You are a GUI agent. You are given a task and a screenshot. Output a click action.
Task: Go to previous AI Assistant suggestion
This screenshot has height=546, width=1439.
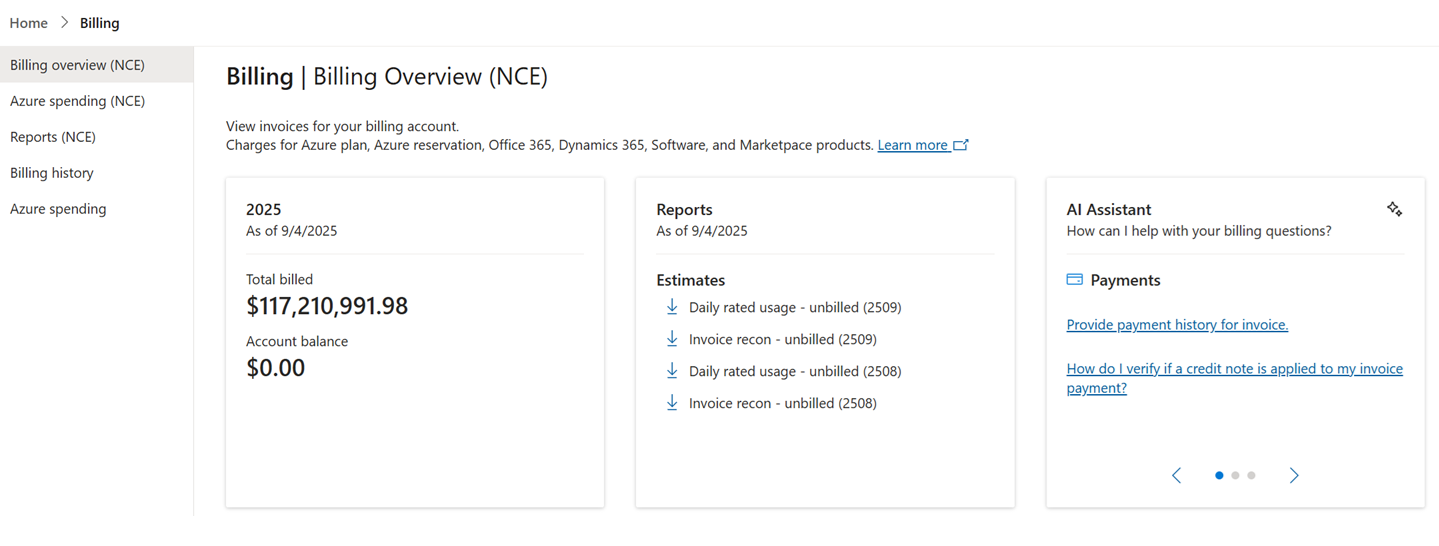(1177, 475)
